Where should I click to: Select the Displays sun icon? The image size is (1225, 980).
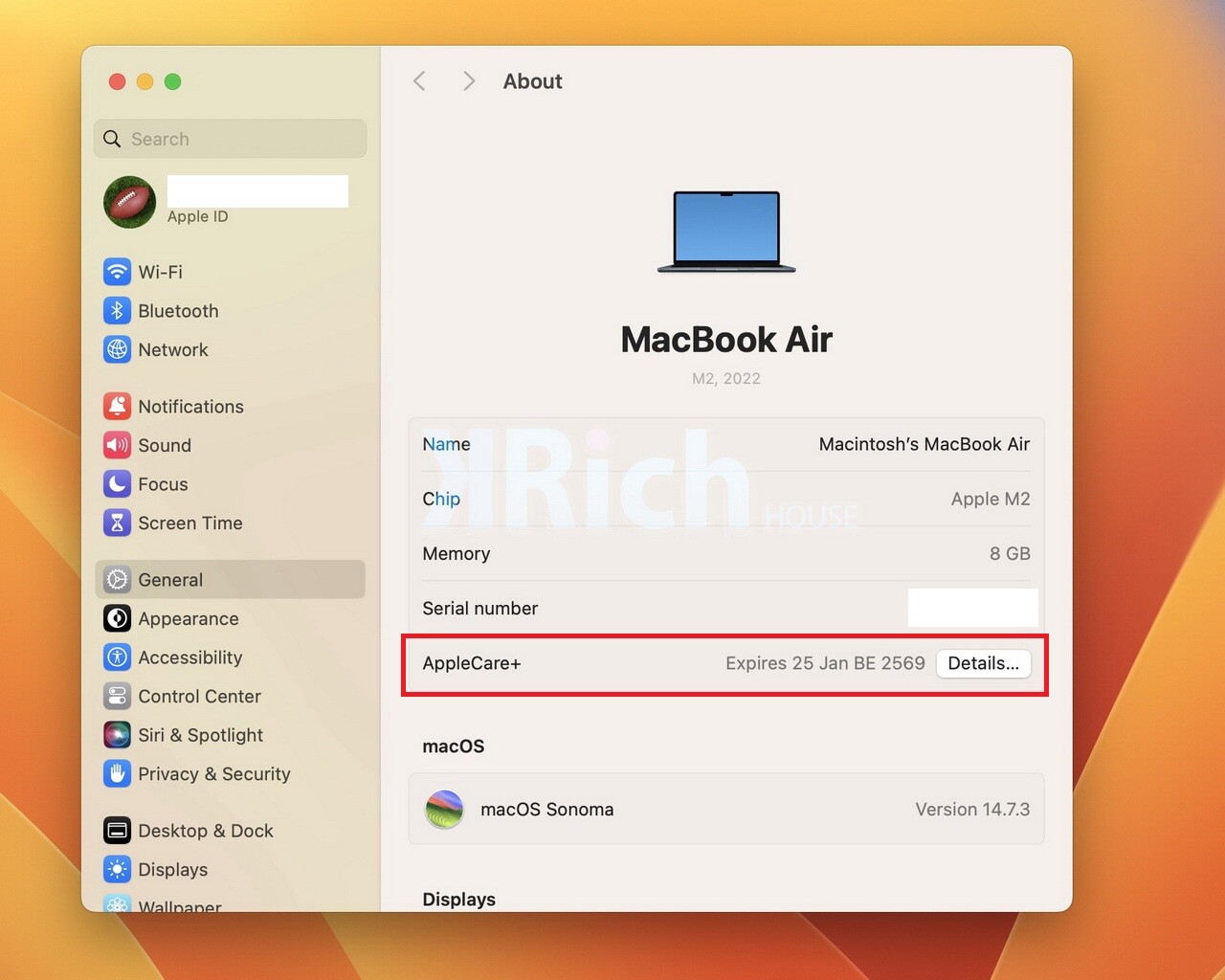(117, 870)
